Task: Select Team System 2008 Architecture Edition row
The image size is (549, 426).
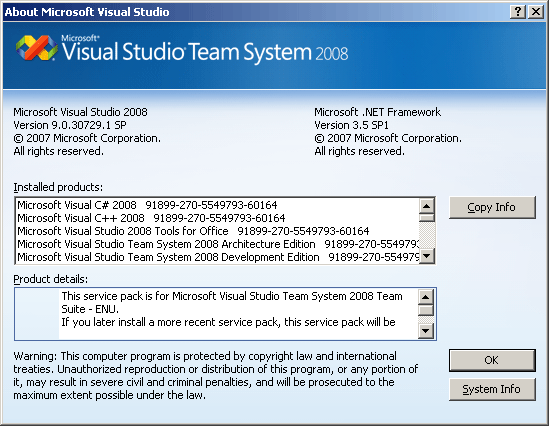Action: tap(218, 244)
